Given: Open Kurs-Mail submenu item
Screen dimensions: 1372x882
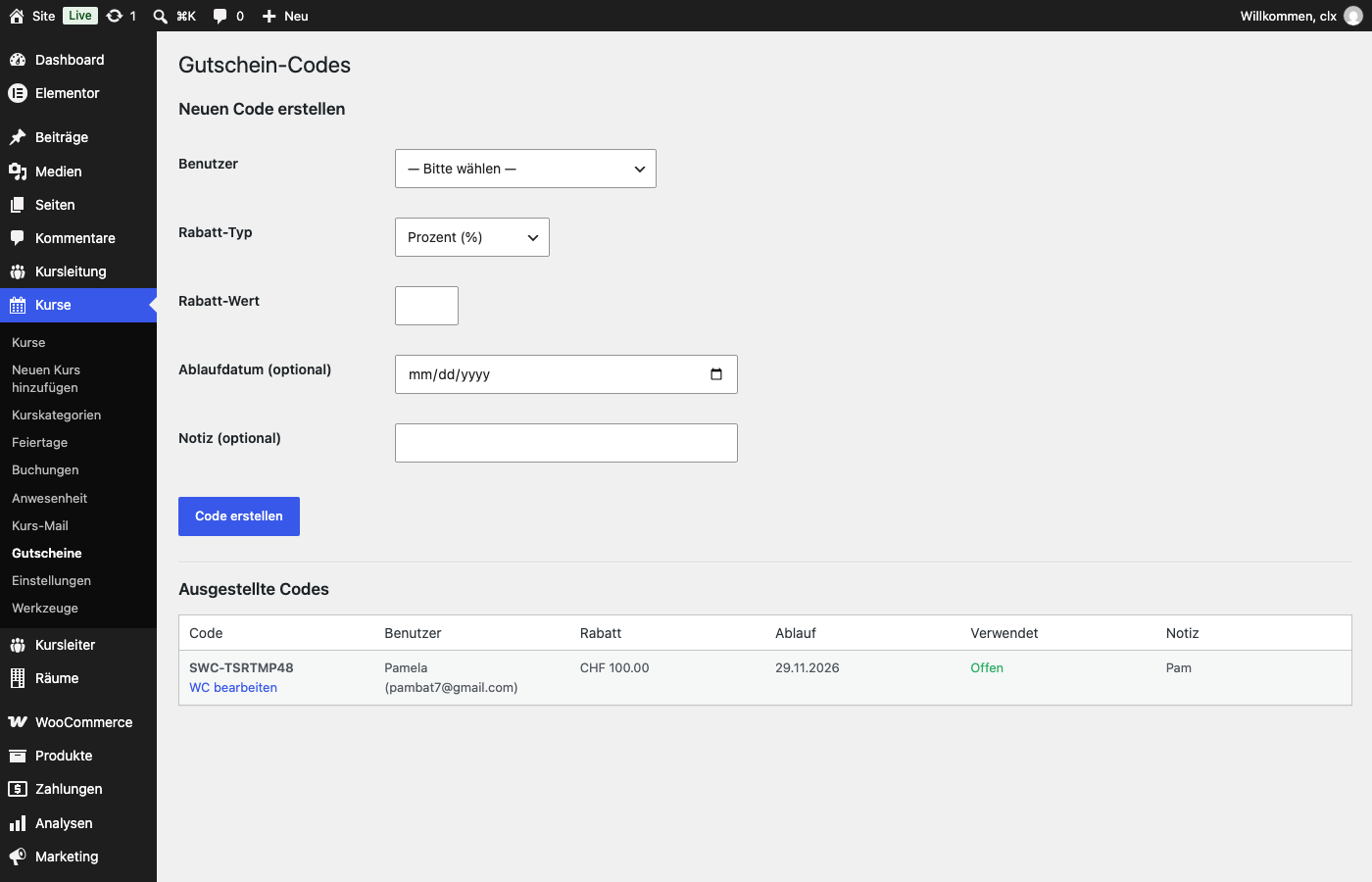Looking at the screenshot, I should pyautogui.click(x=40, y=525).
